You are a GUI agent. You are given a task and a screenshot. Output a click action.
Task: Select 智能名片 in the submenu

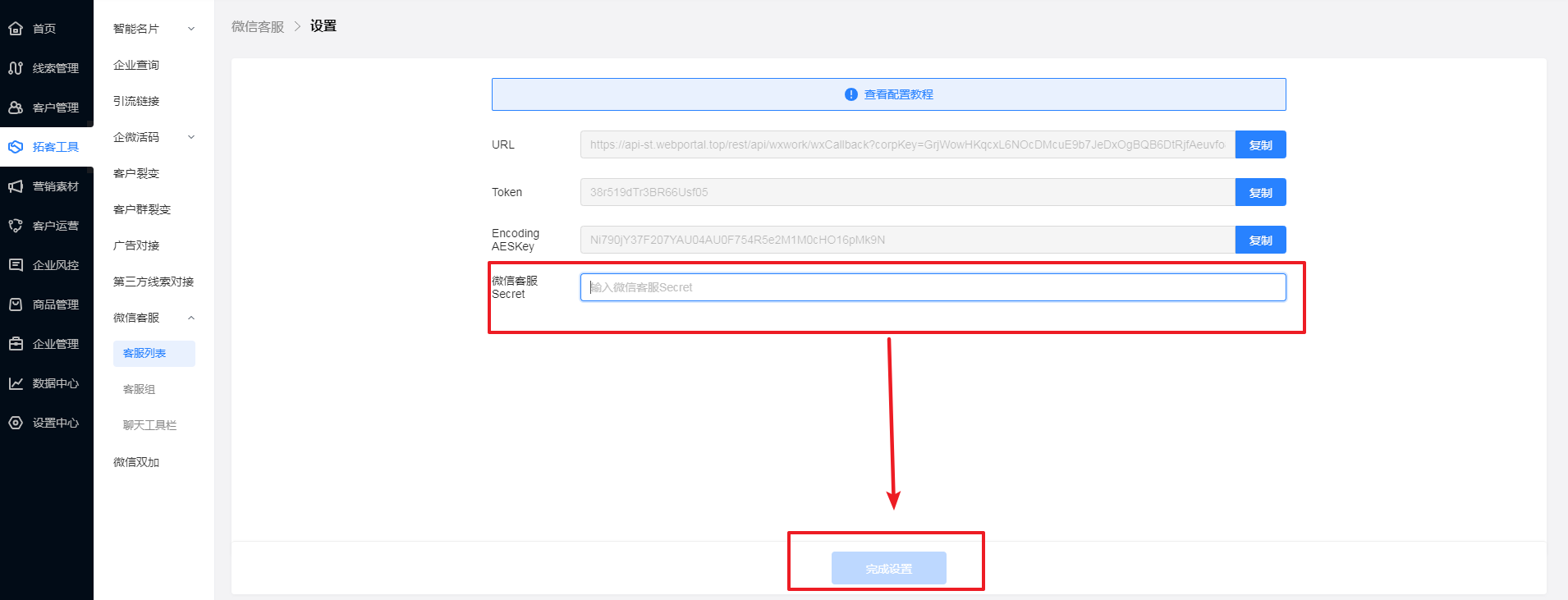click(136, 29)
